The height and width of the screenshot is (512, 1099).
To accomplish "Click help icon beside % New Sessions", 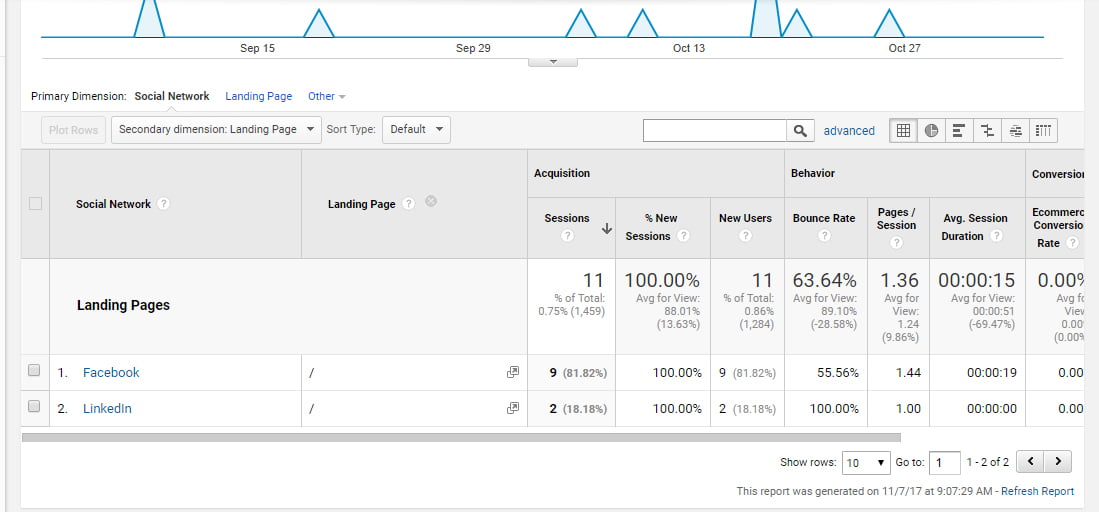I will [x=683, y=236].
